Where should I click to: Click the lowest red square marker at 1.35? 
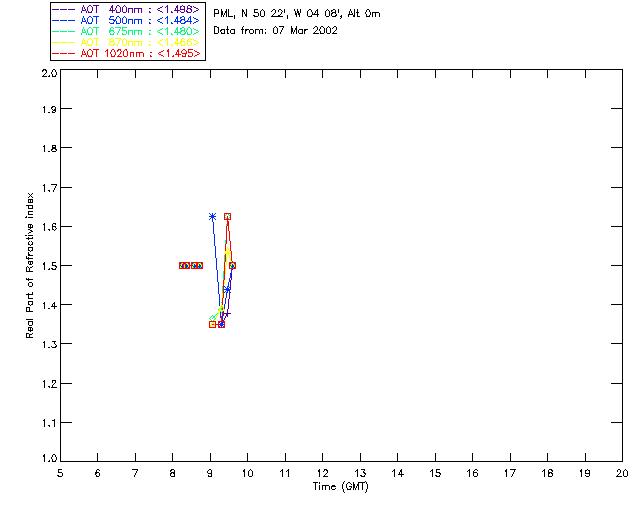(212, 325)
